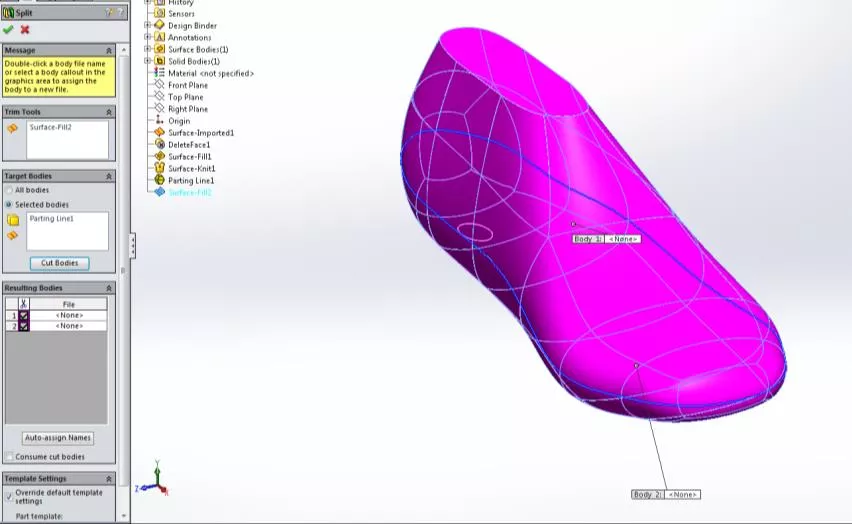This screenshot has width=852, height=524.
Task: Click the Body 2 callout in graphics area
Action: tap(666, 495)
